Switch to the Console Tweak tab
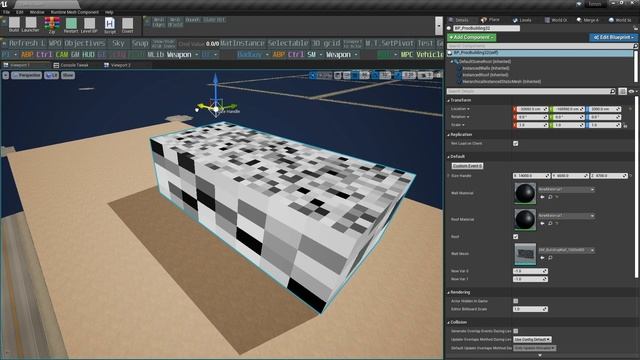 coord(71,65)
